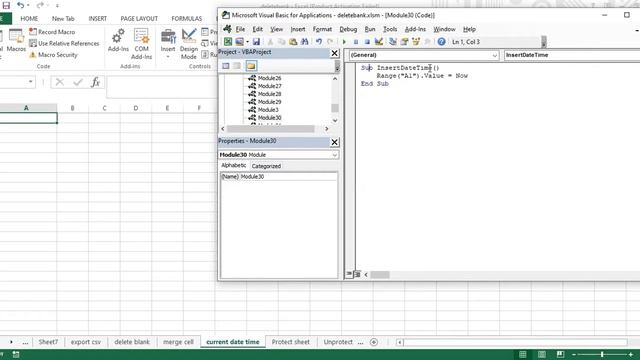This screenshot has height=360, width=640.
Task: Switch to Categorized properties tab
Action: coord(266,166)
